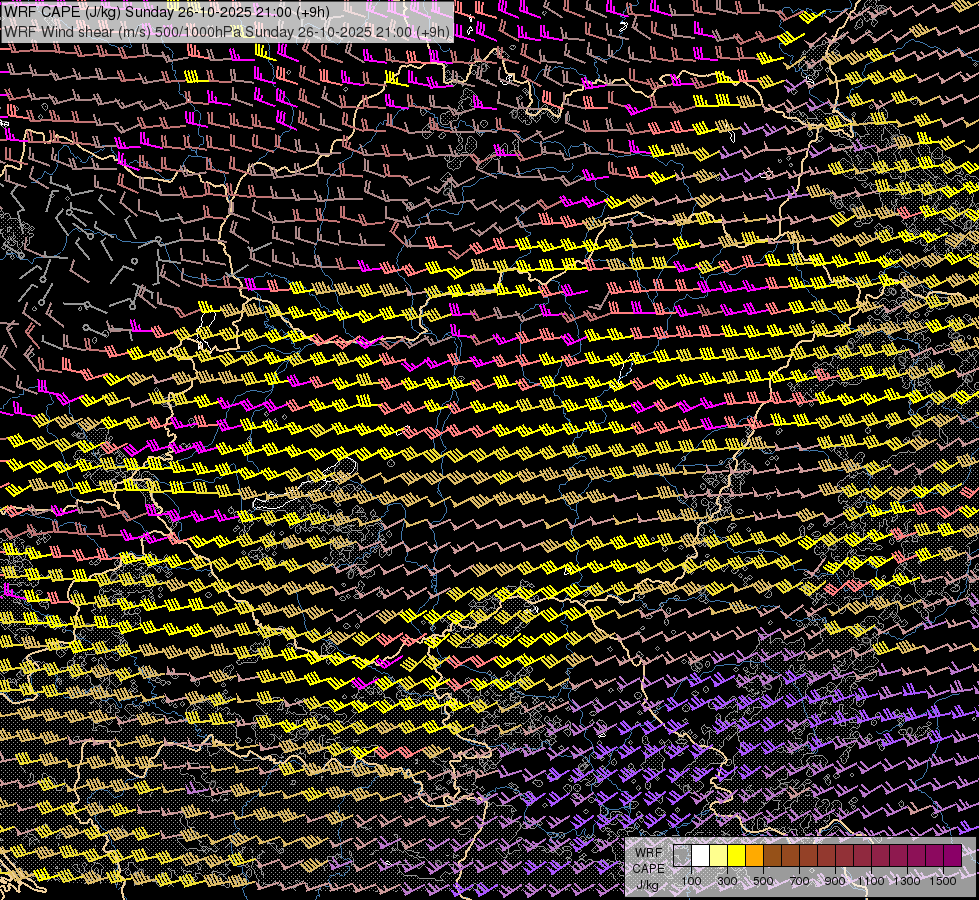
Task: Click the 500 legend value
Action: pos(764,881)
